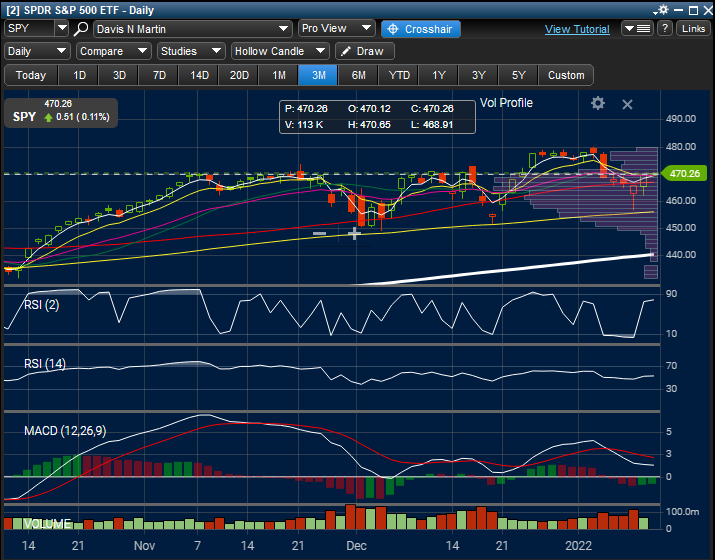Viewport: 715px width, 560px height.
Task: Select the 14D range tab
Action: (199, 75)
